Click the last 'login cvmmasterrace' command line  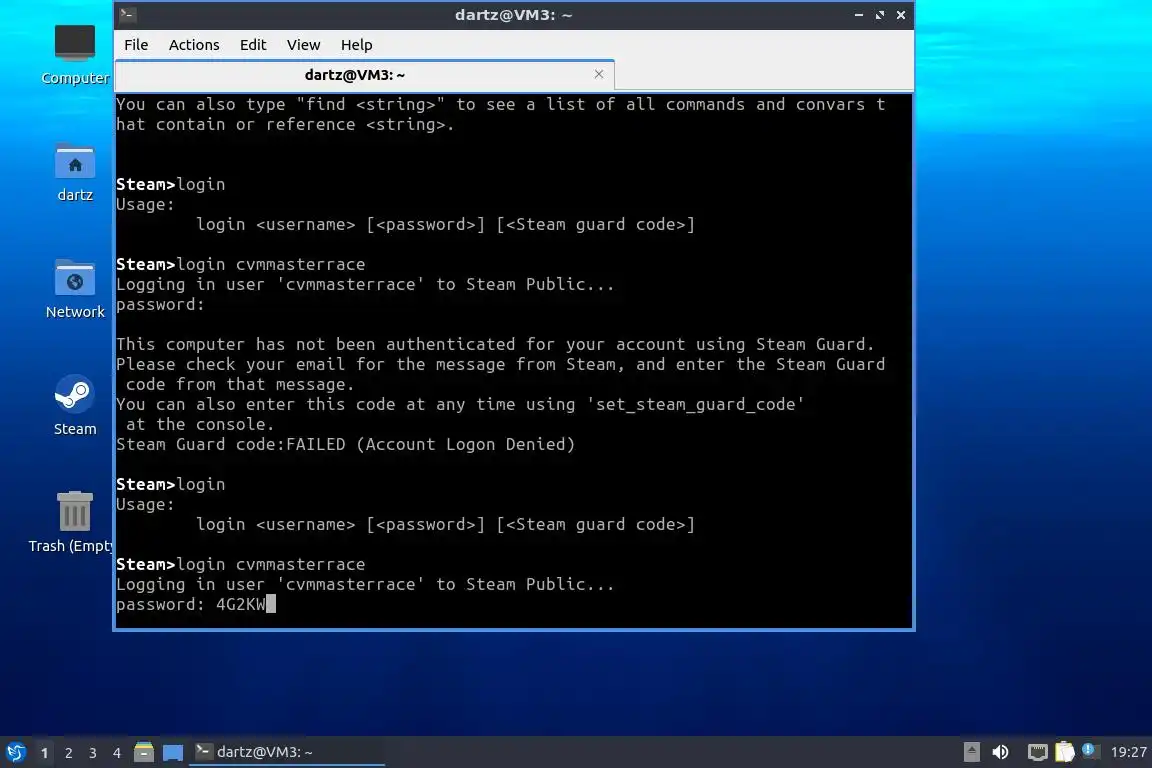pyautogui.click(x=240, y=564)
